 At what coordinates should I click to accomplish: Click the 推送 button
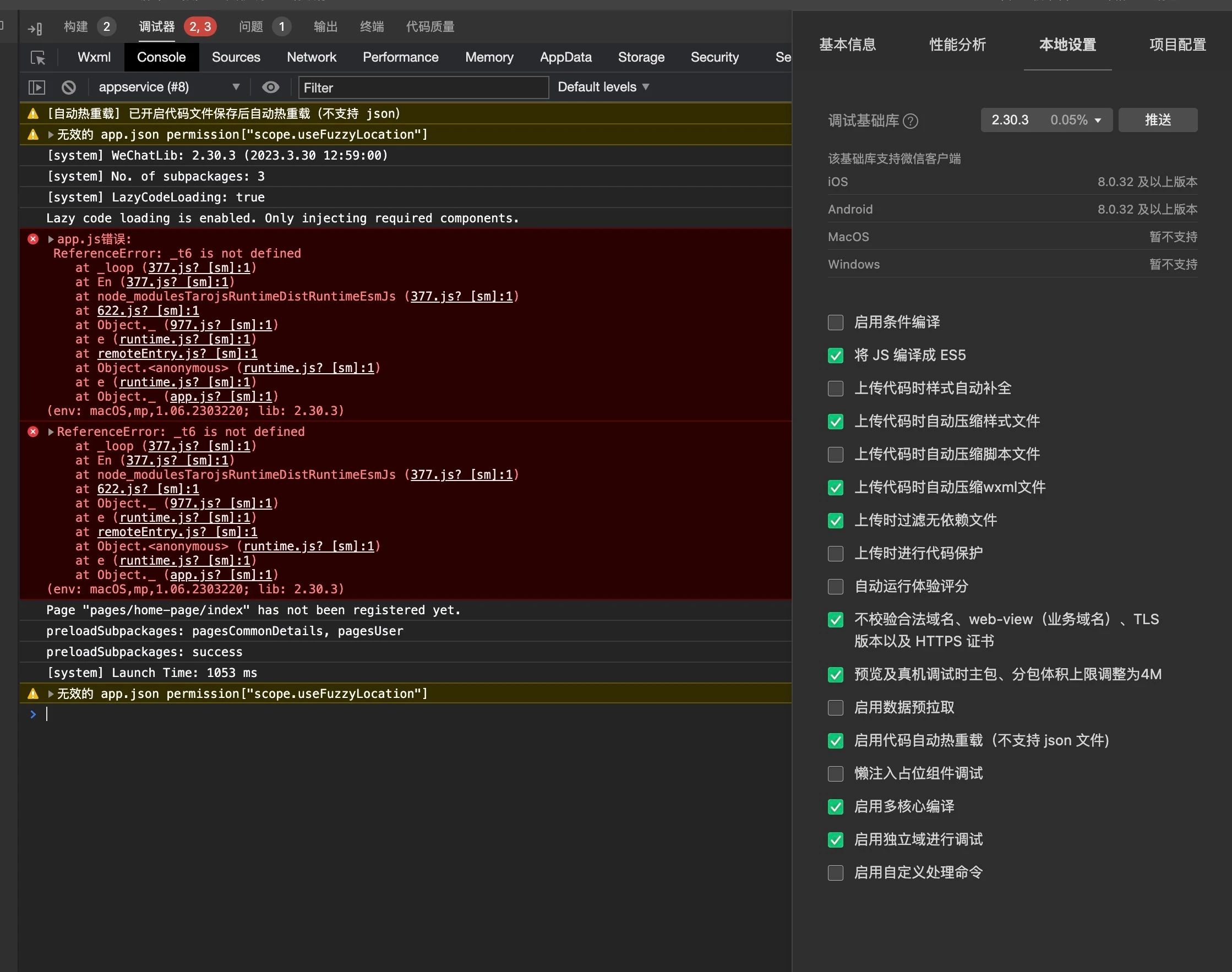pos(1158,120)
